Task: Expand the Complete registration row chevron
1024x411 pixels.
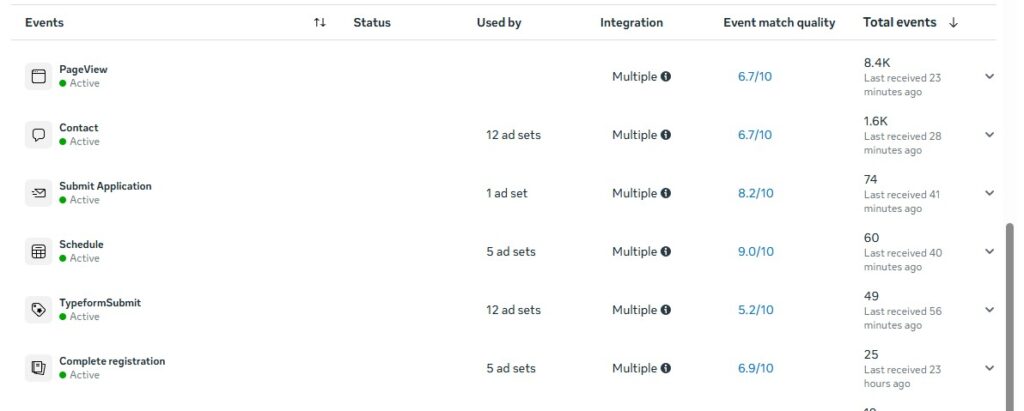Action: (x=990, y=368)
